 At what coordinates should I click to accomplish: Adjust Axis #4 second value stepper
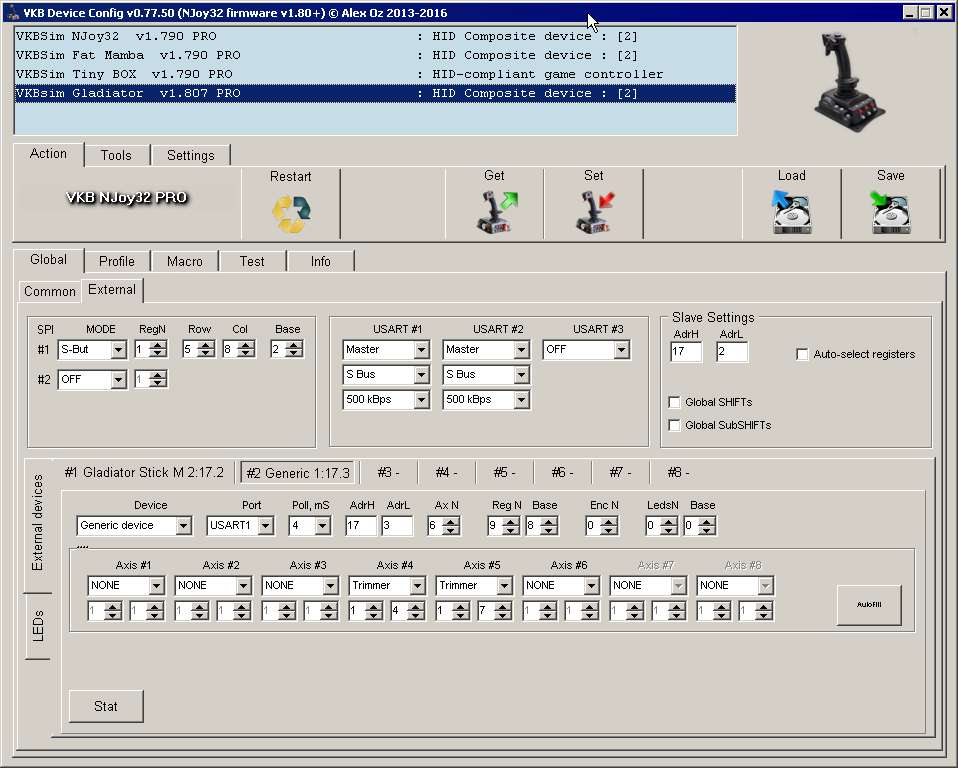pyautogui.click(x=416, y=610)
